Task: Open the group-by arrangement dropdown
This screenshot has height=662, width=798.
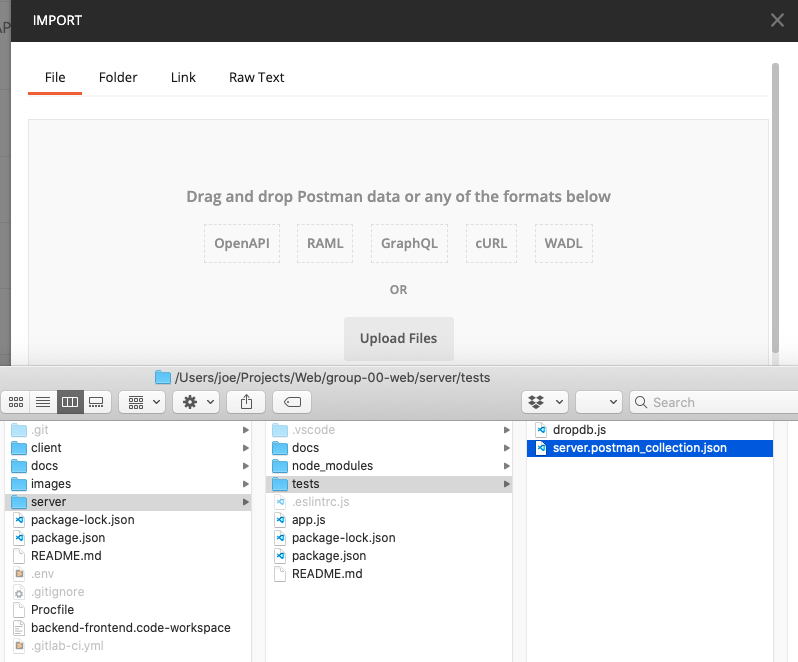Action: (142, 402)
